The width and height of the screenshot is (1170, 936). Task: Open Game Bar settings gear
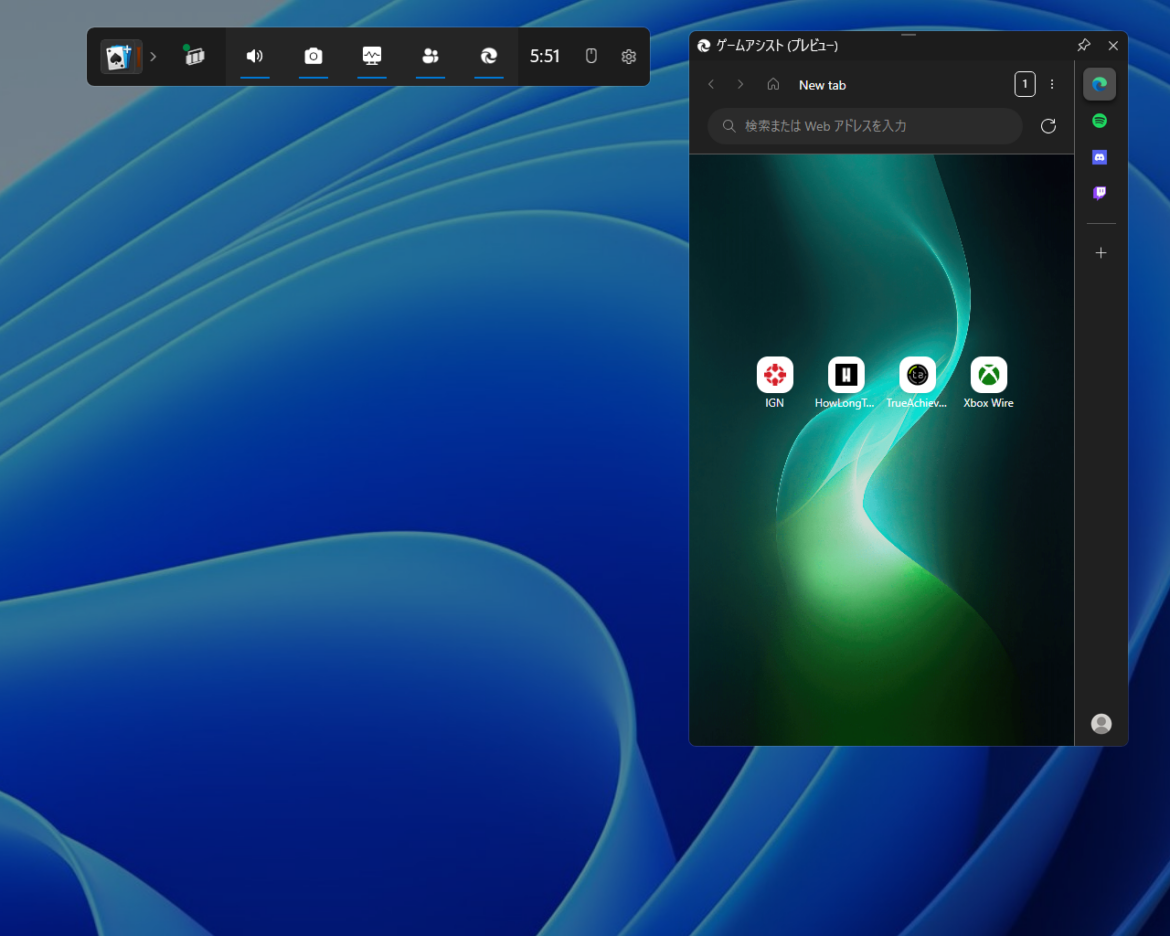(x=629, y=57)
